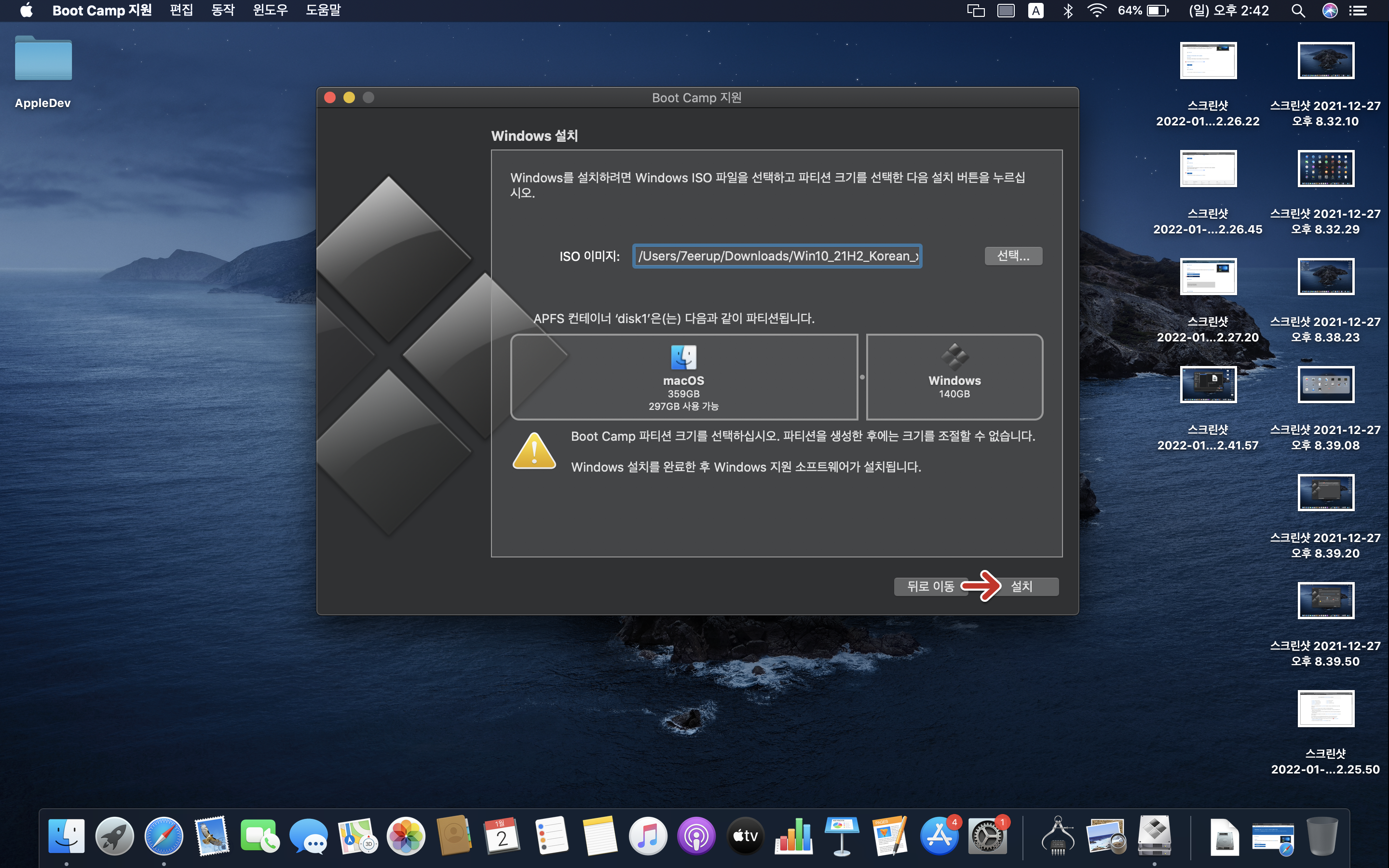This screenshot has height=868, width=1389.
Task: Click the Spotlight search icon
Action: coord(1298,10)
